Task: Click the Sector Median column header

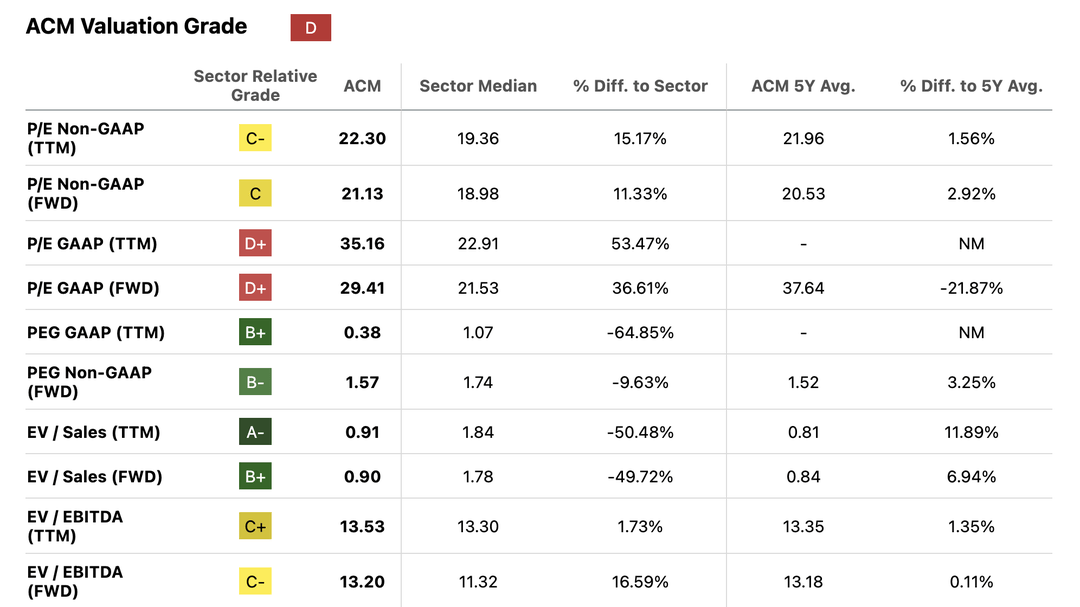Action: click(x=478, y=86)
